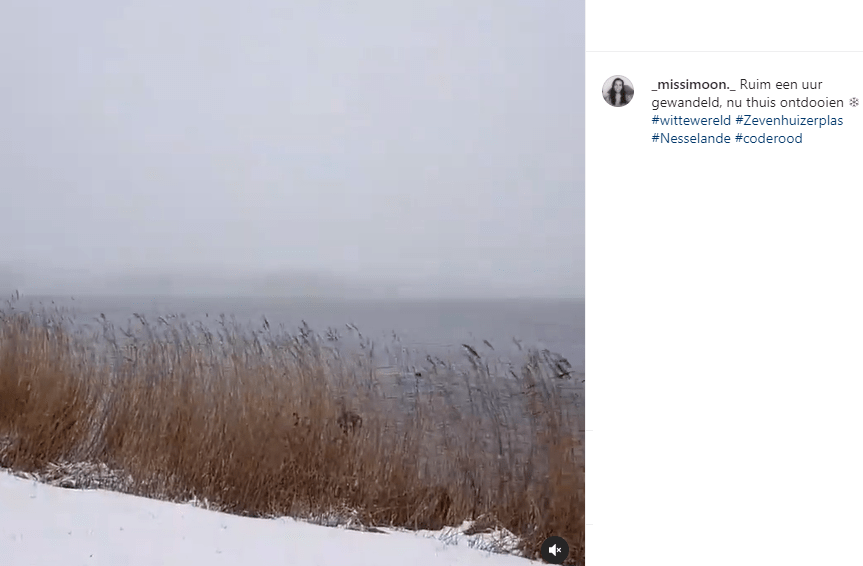Image resolution: width=863 pixels, height=566 pixels.
Task: Open the #wittewereld hashtag
Action: [691, 120]
